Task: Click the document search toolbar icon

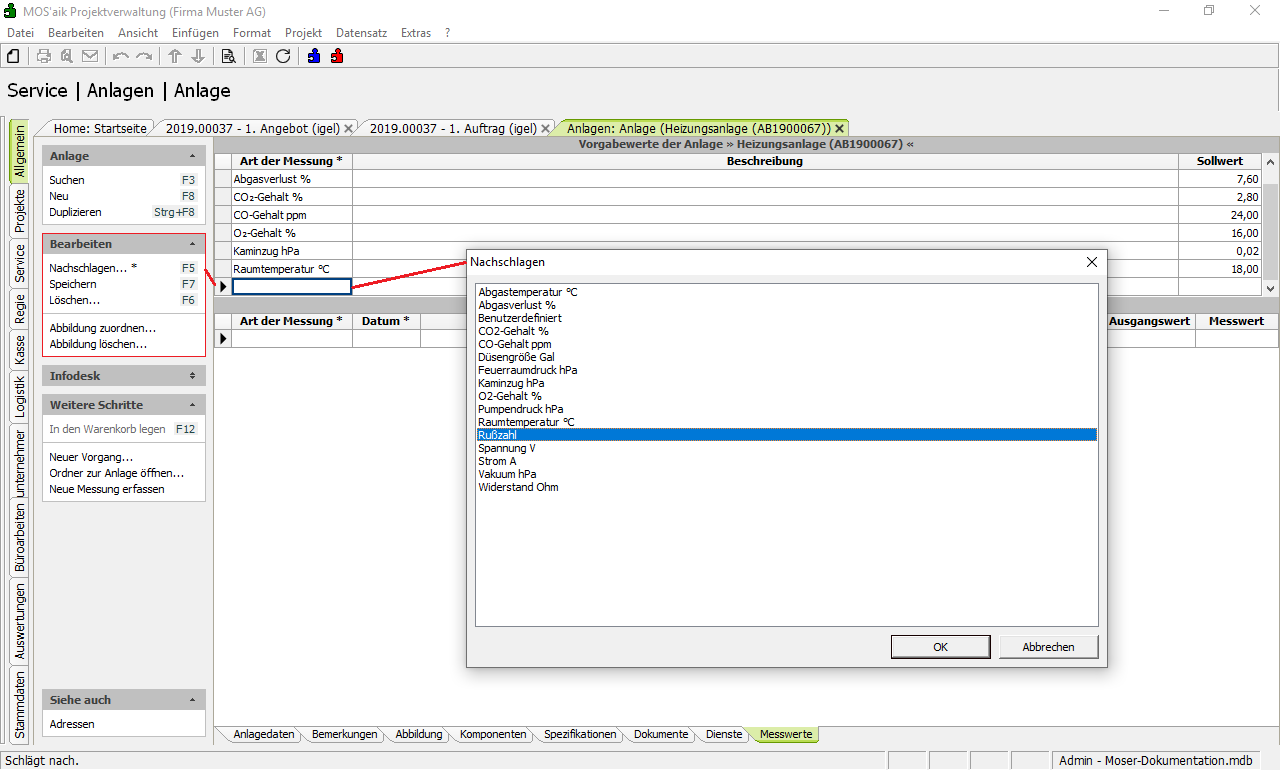Action: click(228, 56)
